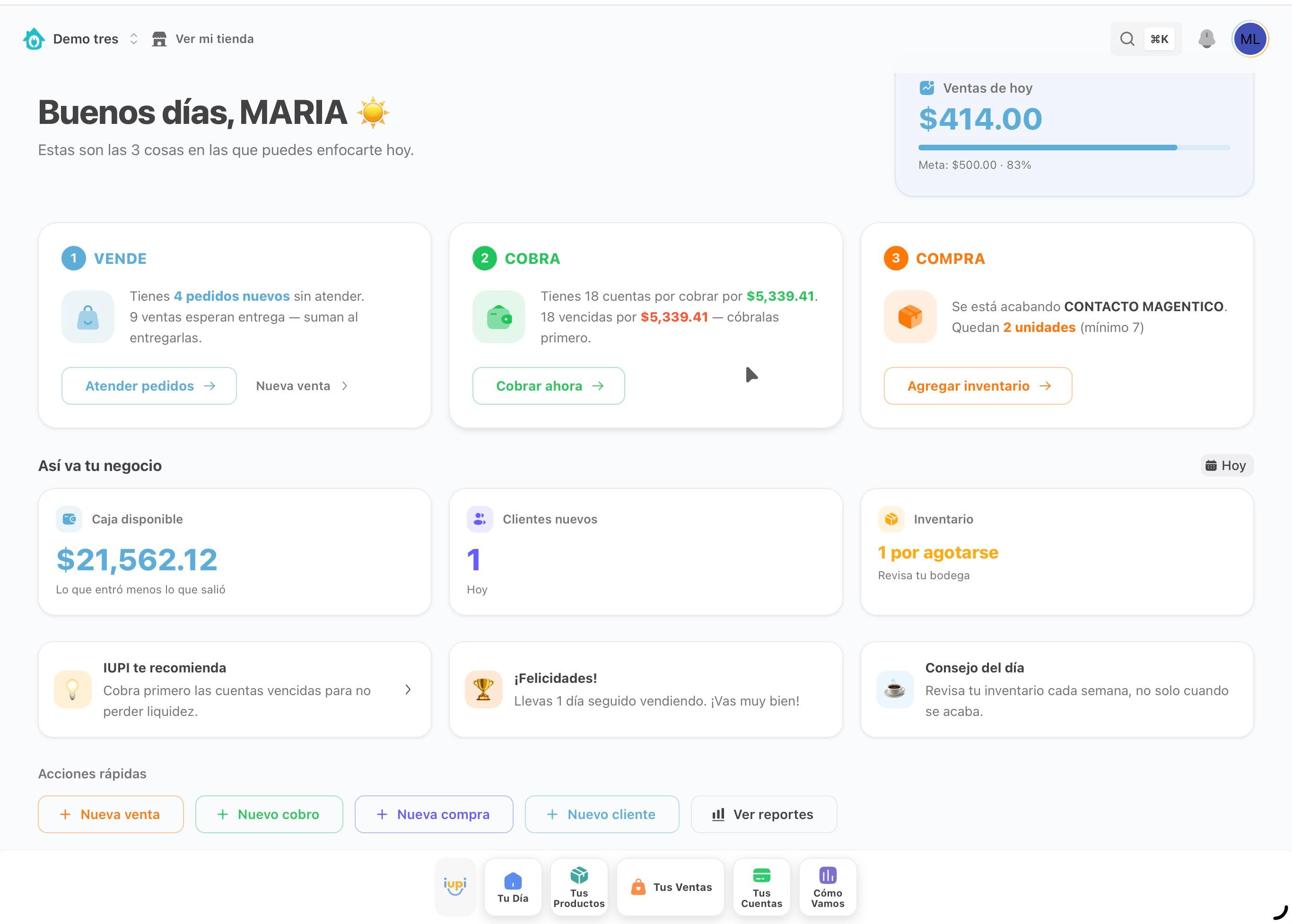Click Cobrar ahora button
The image size is (1292, 924).
coord(549,386)
